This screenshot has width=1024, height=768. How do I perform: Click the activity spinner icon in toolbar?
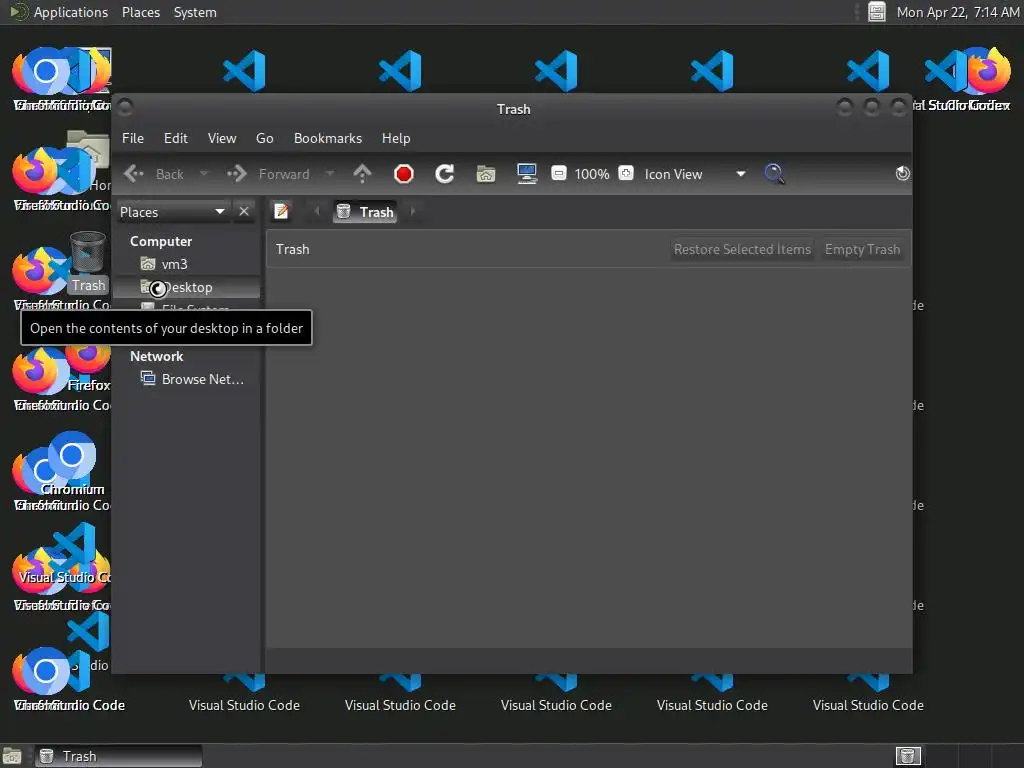[x=903, y=174]
